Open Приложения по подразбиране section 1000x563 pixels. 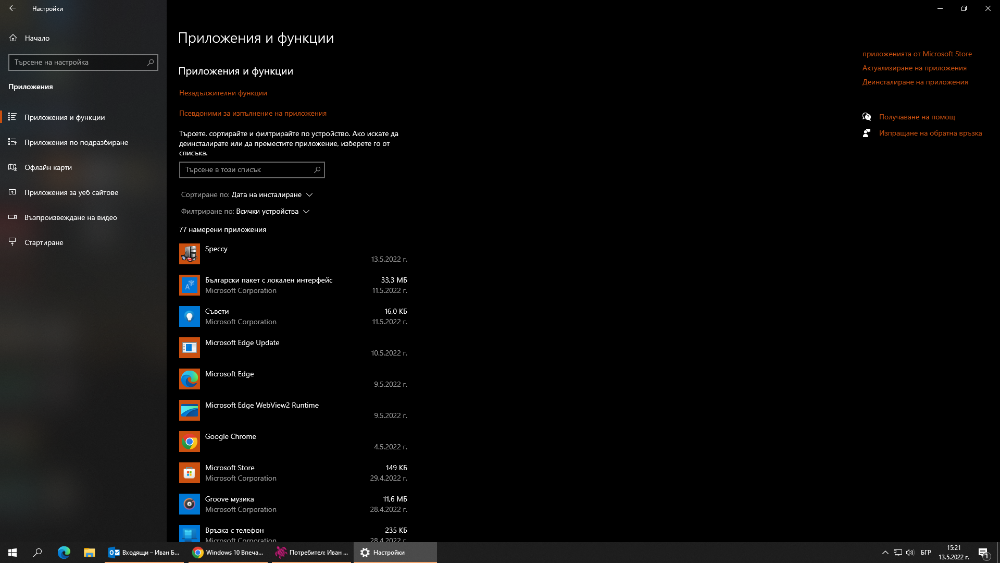tap(84, 142)
